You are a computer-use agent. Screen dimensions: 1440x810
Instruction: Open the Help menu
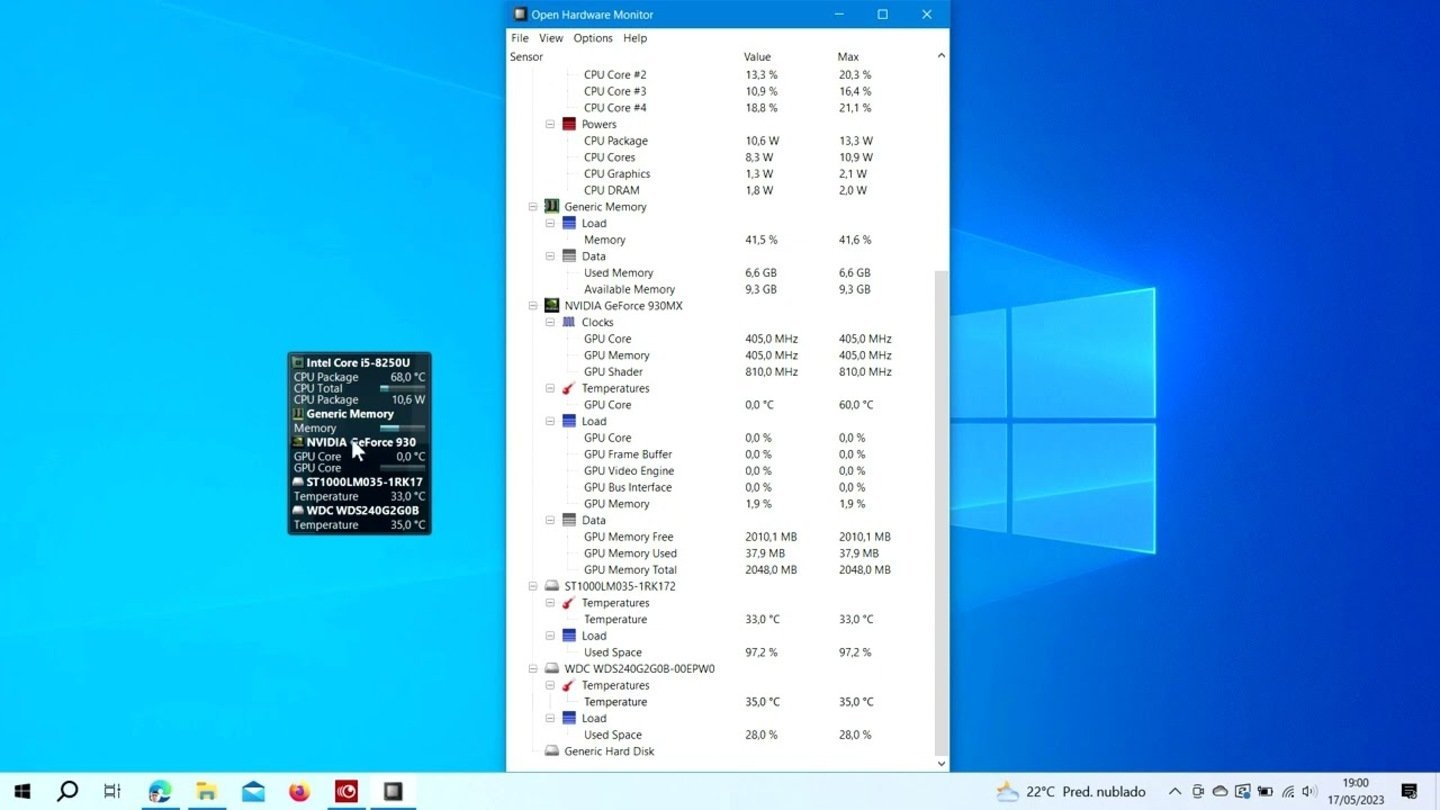click(x=635, y=38)
